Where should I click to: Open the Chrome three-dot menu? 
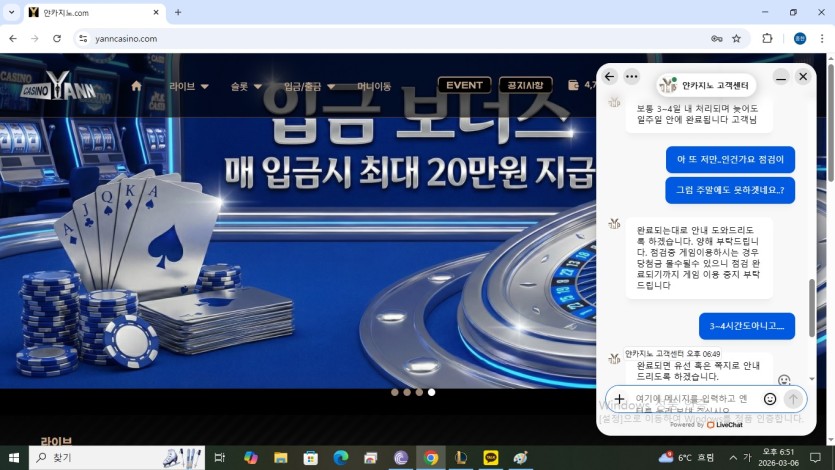click(822, 38)
